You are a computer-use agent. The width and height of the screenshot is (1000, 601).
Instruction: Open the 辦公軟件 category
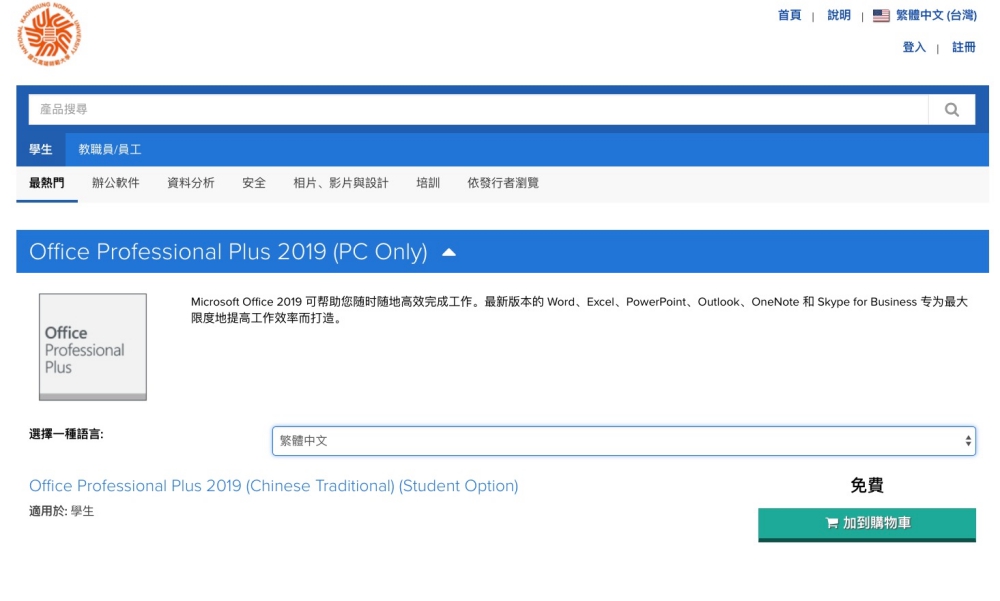tap(115, 183)
